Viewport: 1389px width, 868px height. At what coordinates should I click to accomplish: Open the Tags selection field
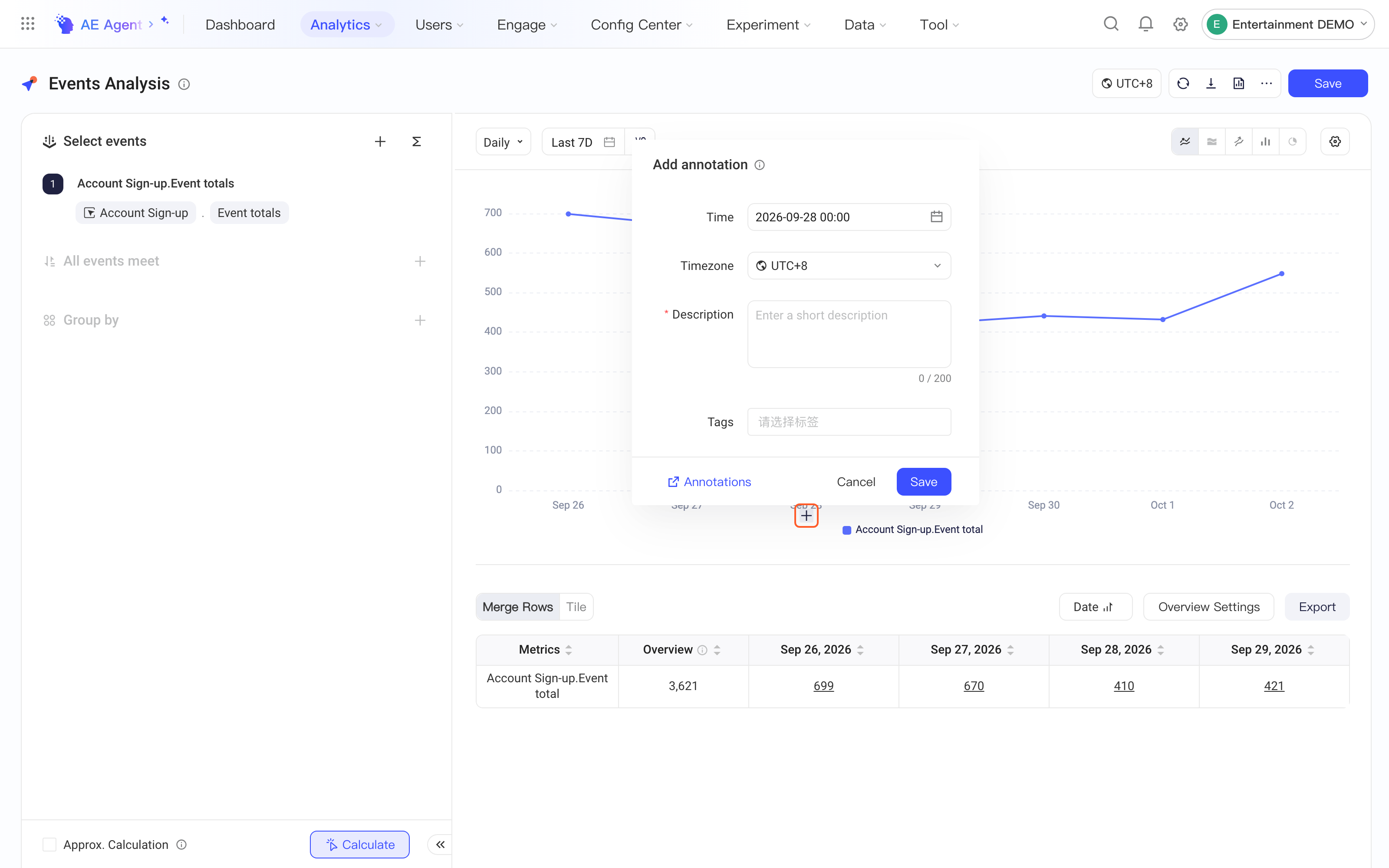849,422
